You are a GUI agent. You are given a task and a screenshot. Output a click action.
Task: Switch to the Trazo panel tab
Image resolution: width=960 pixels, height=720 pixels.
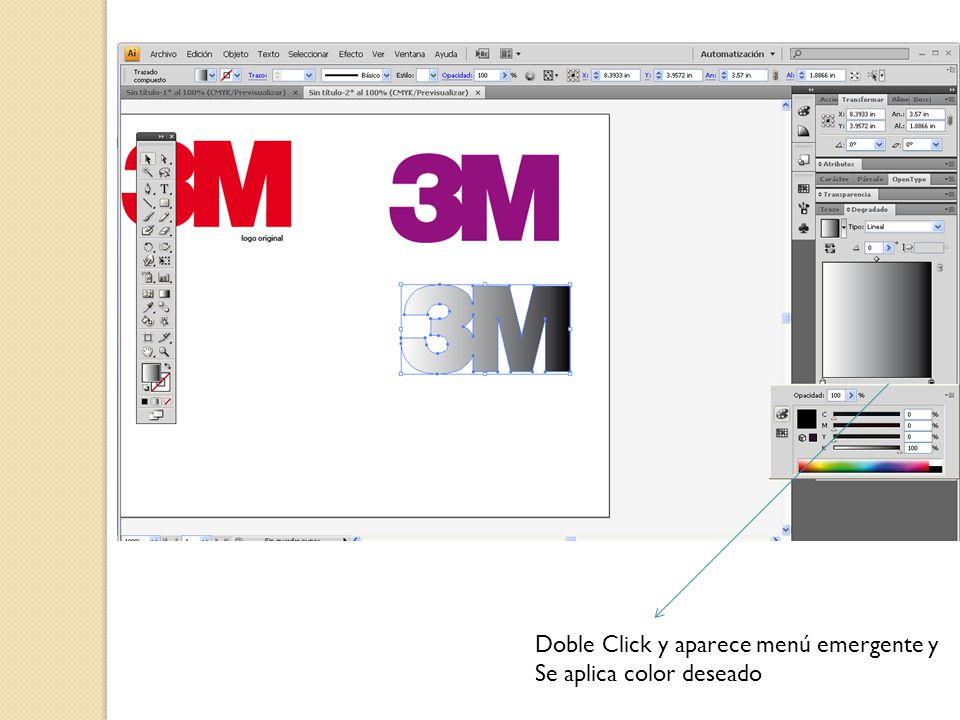pyautogui.click(x=830, y=209)
